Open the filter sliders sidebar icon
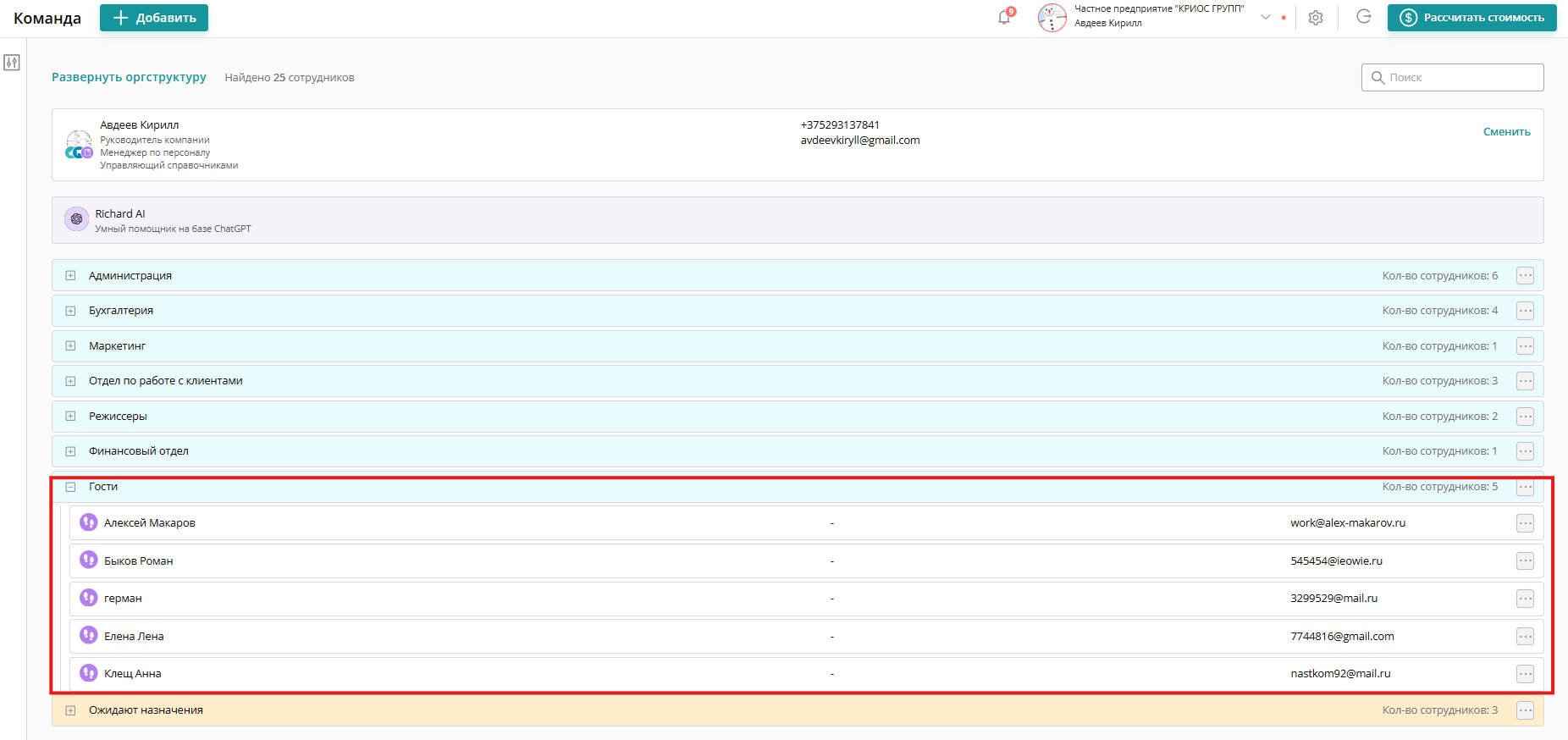1568x740 pixels. click(12, 63)
